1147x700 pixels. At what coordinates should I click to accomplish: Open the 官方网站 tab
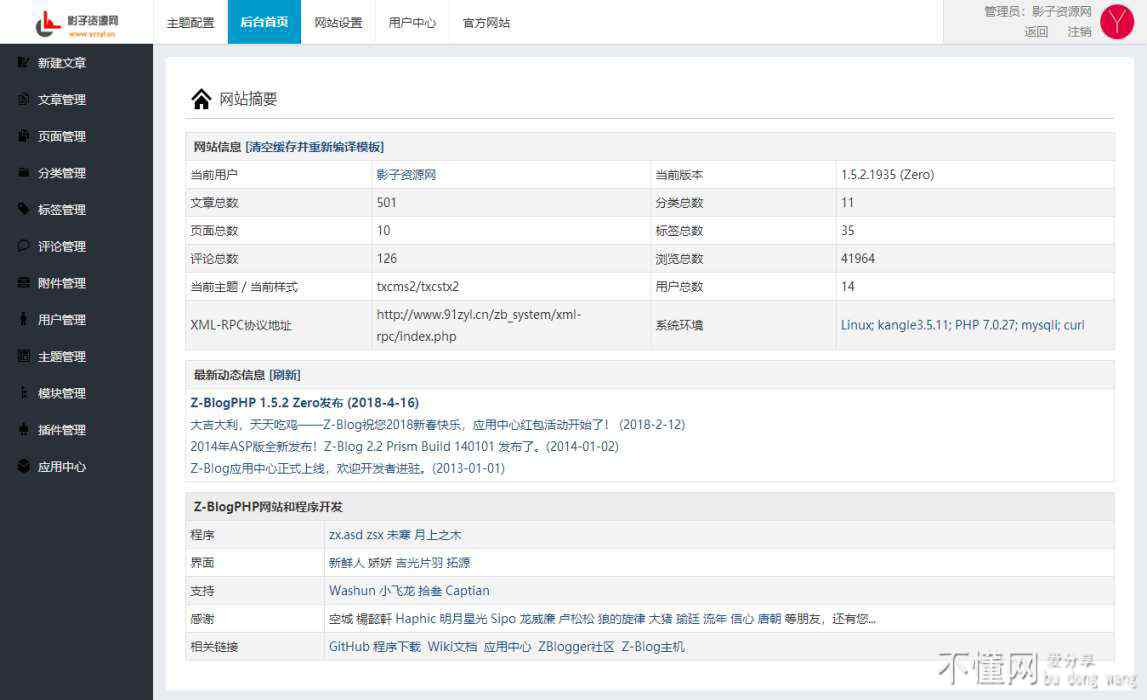point(486,23)
